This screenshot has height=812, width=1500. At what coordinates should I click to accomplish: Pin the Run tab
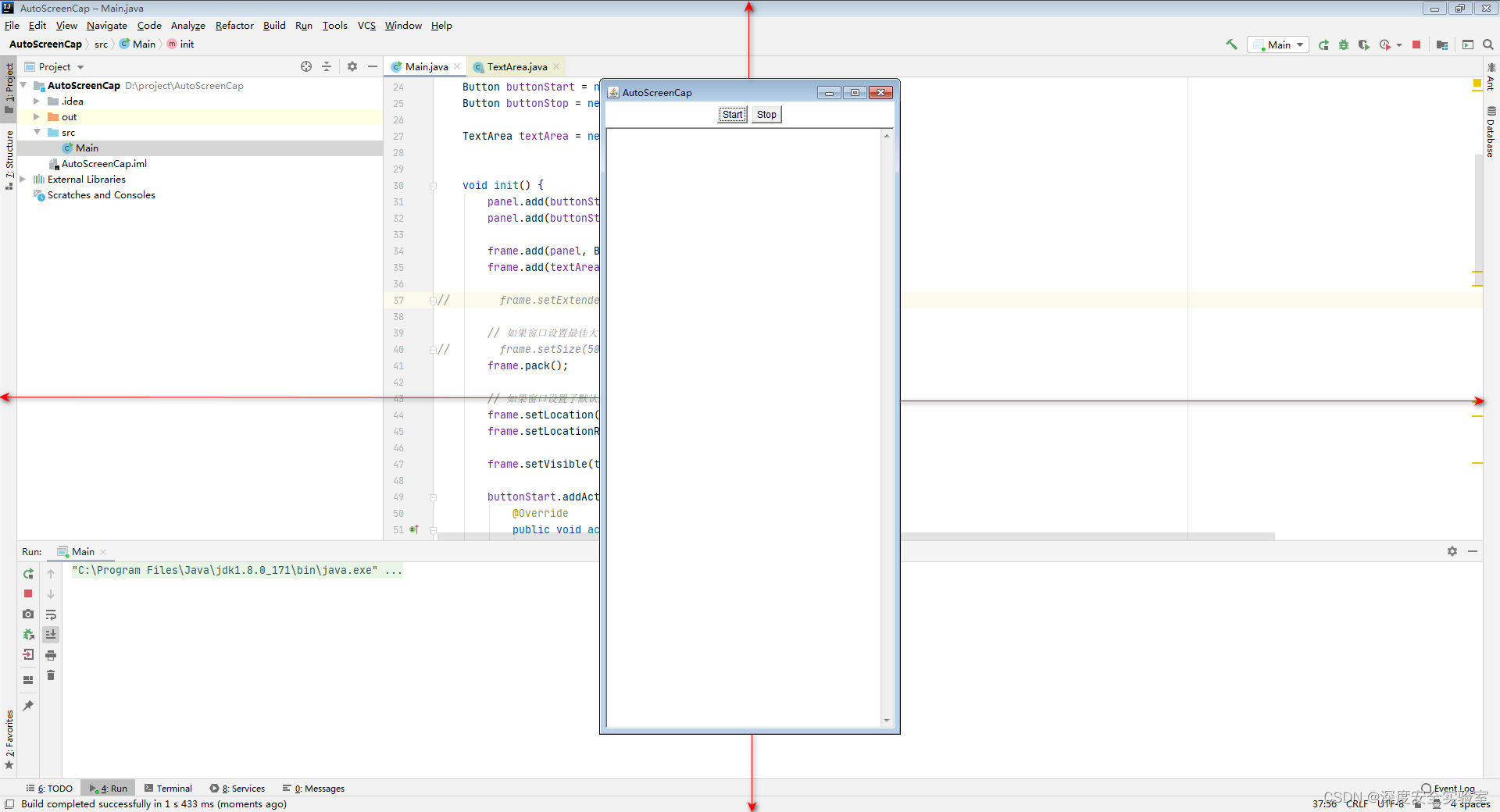tap(27, 705)
